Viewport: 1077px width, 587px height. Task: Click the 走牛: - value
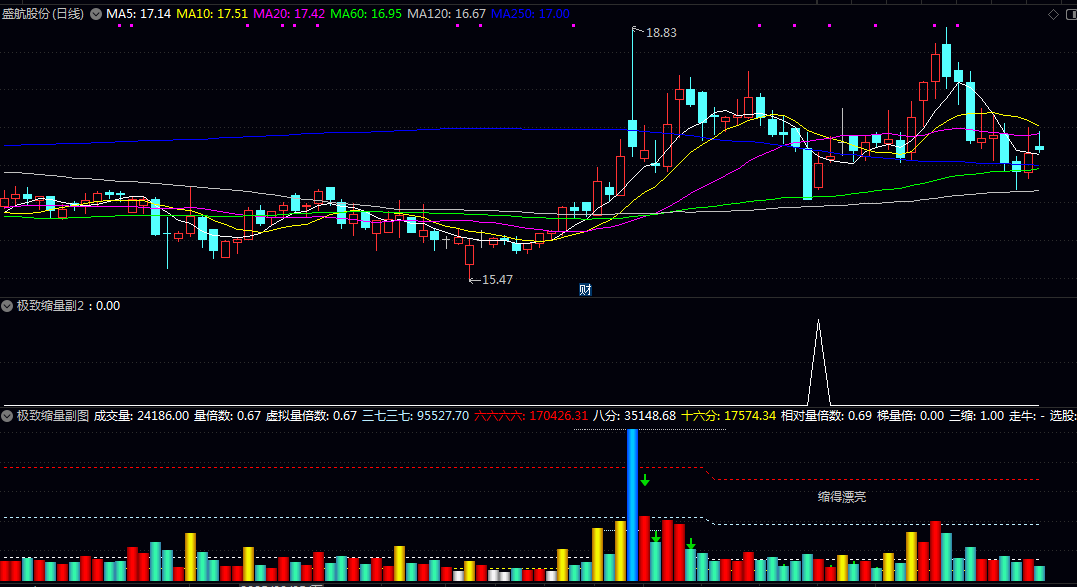(x=1027, y=415)
